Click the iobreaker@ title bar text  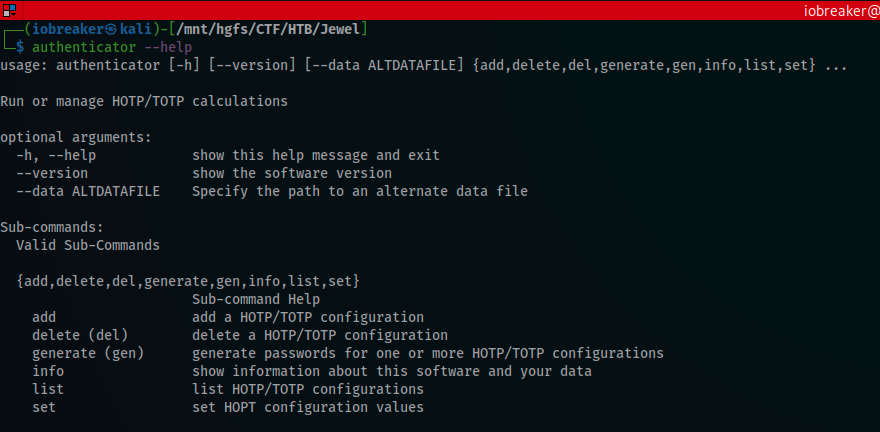[x=841, y=11]
